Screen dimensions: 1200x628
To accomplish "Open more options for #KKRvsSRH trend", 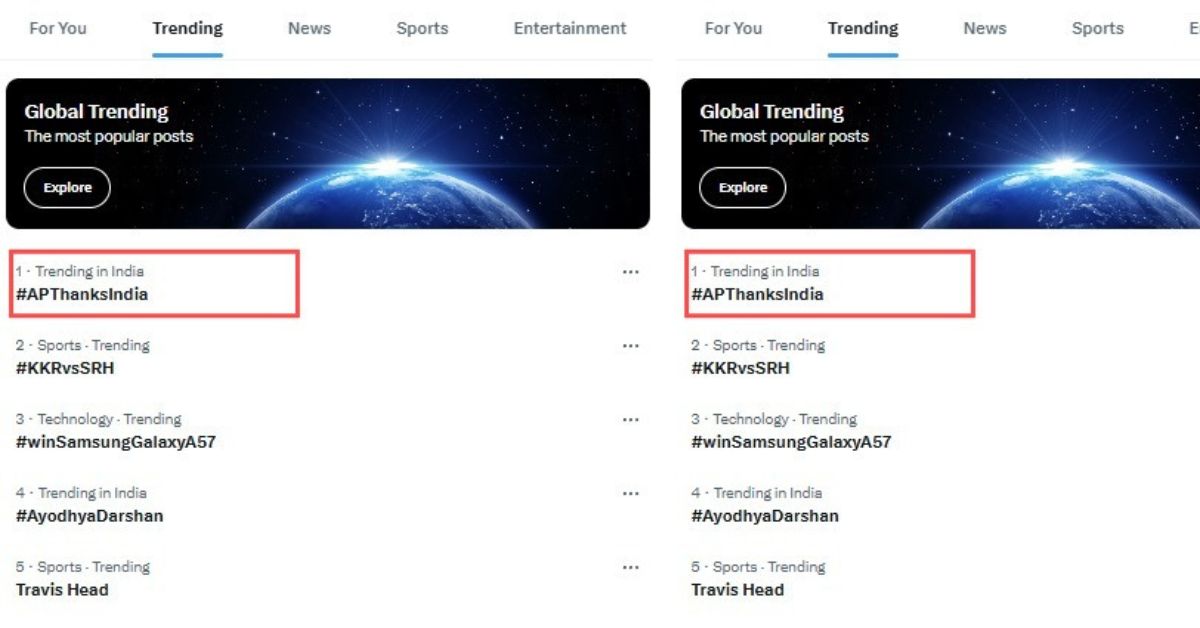I will coord(630,346).
